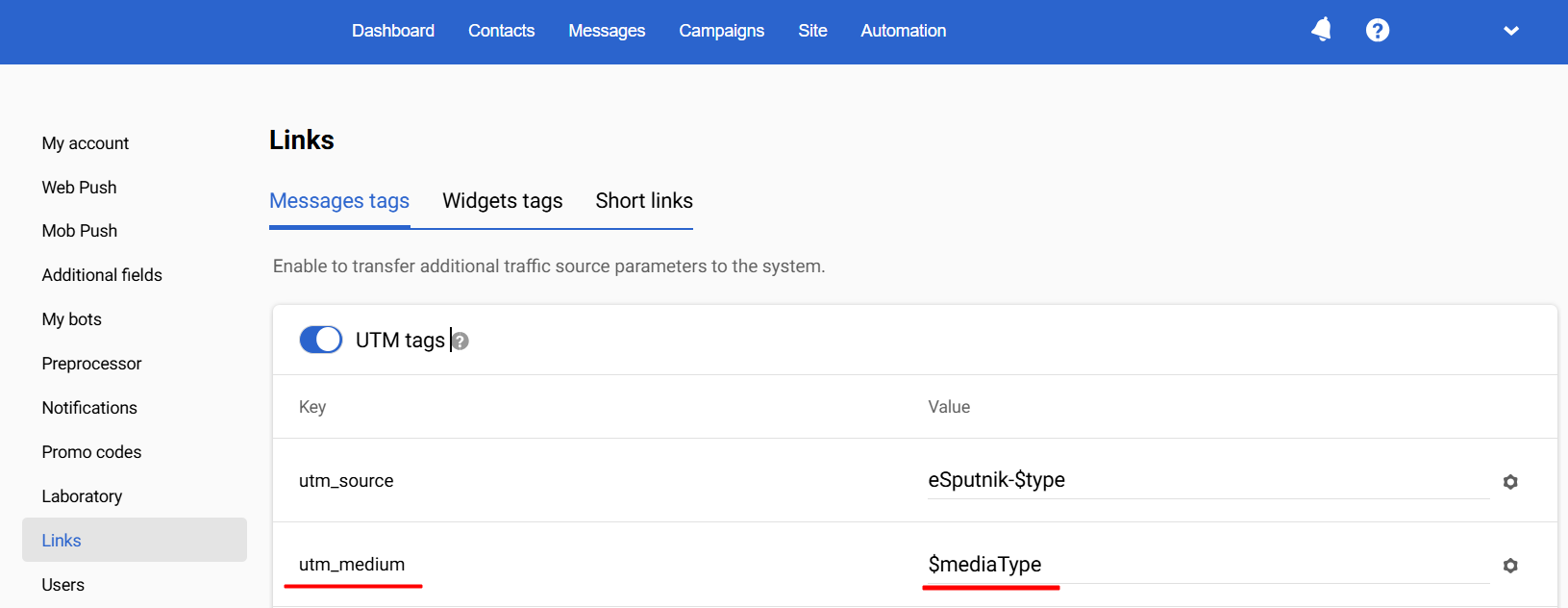
Task: Disable the UTM tags toggle
Action: click(x=321, y=340)
